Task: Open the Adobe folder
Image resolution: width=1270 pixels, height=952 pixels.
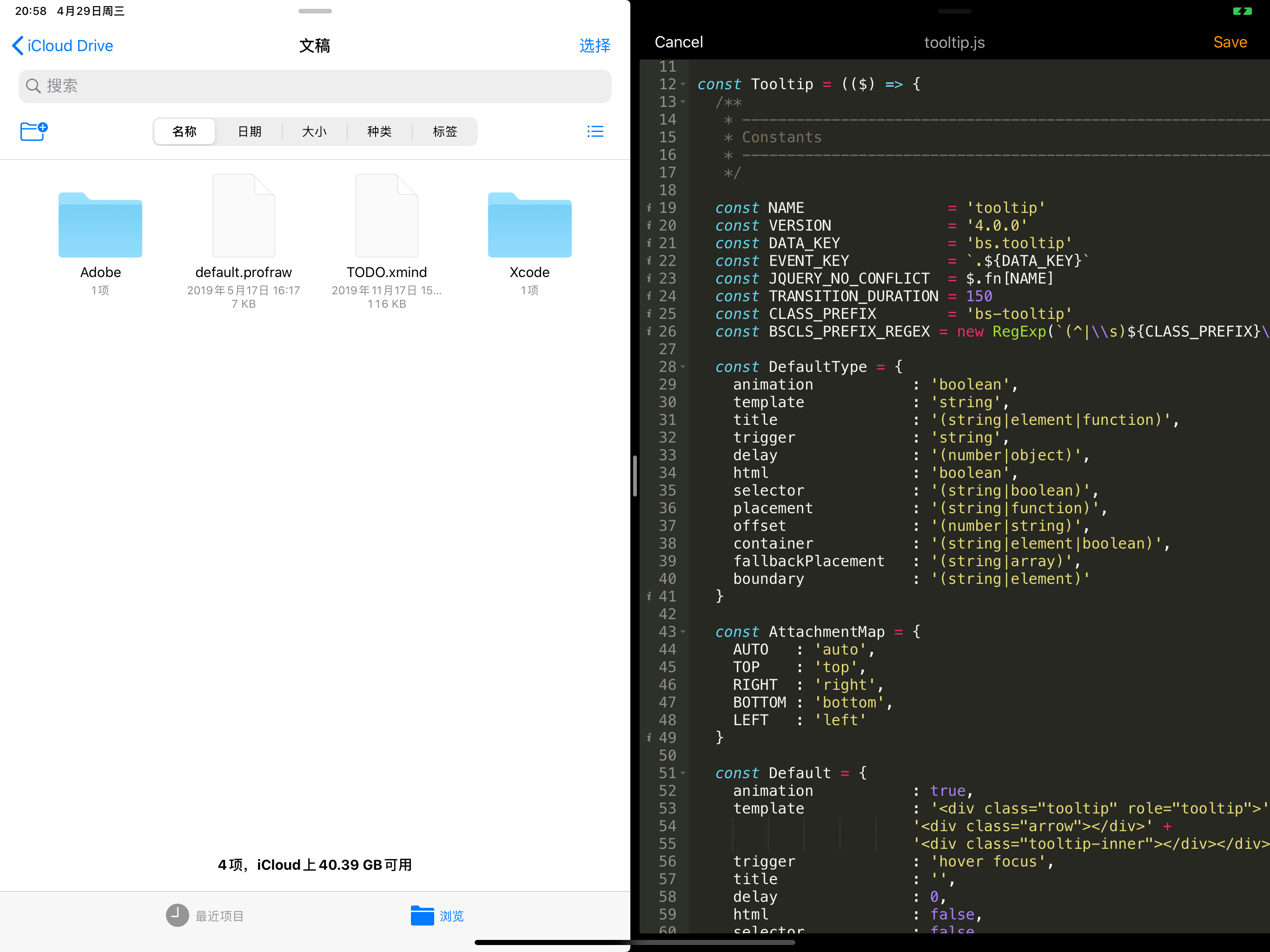Action: pyautogui.click(x=100, y=225)
